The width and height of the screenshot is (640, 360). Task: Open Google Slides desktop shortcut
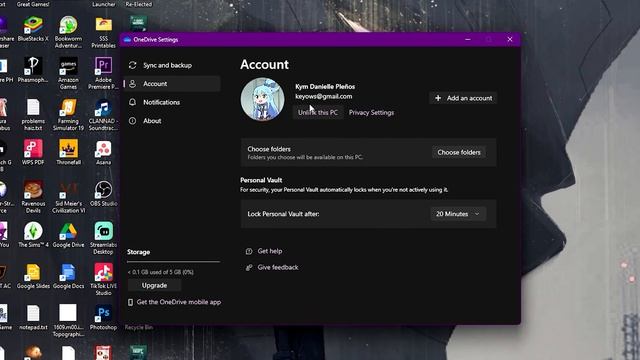(x=33, y=276)
